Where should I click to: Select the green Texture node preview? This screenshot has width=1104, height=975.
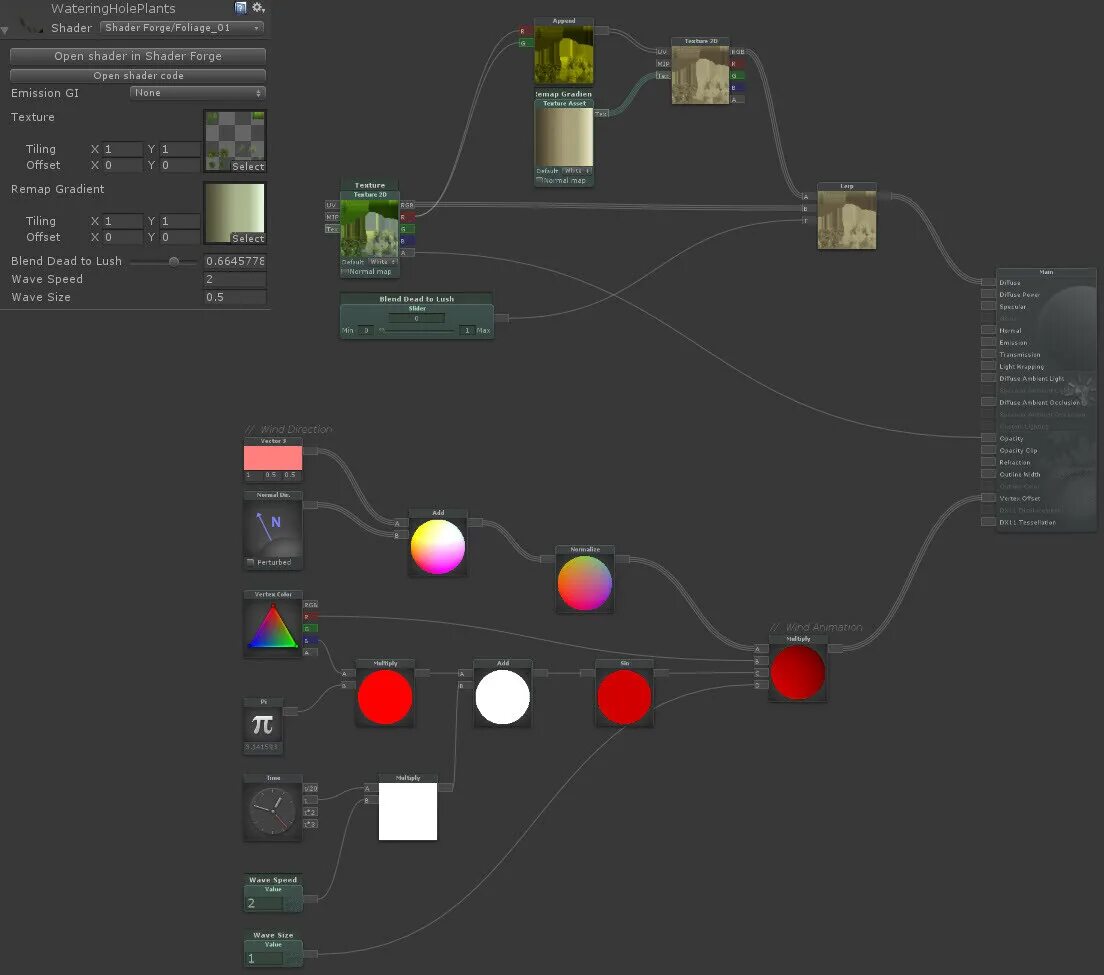pos(369,229)
